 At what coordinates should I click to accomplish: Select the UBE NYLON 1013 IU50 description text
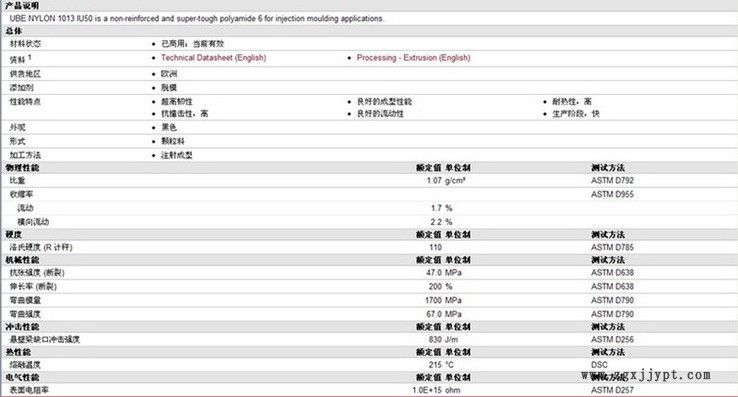(197, 18)
